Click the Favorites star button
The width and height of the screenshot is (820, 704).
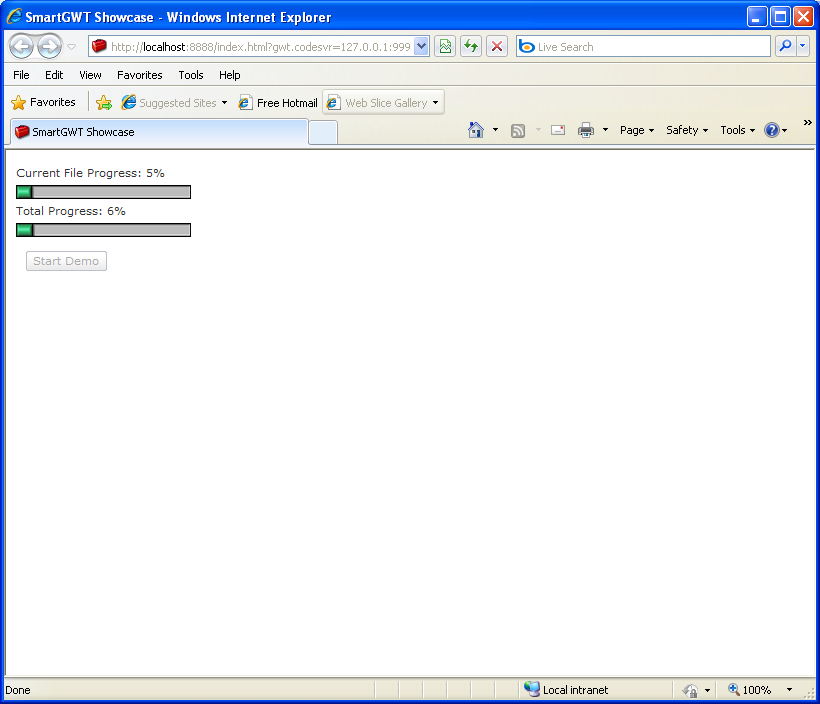coord(43,103)
